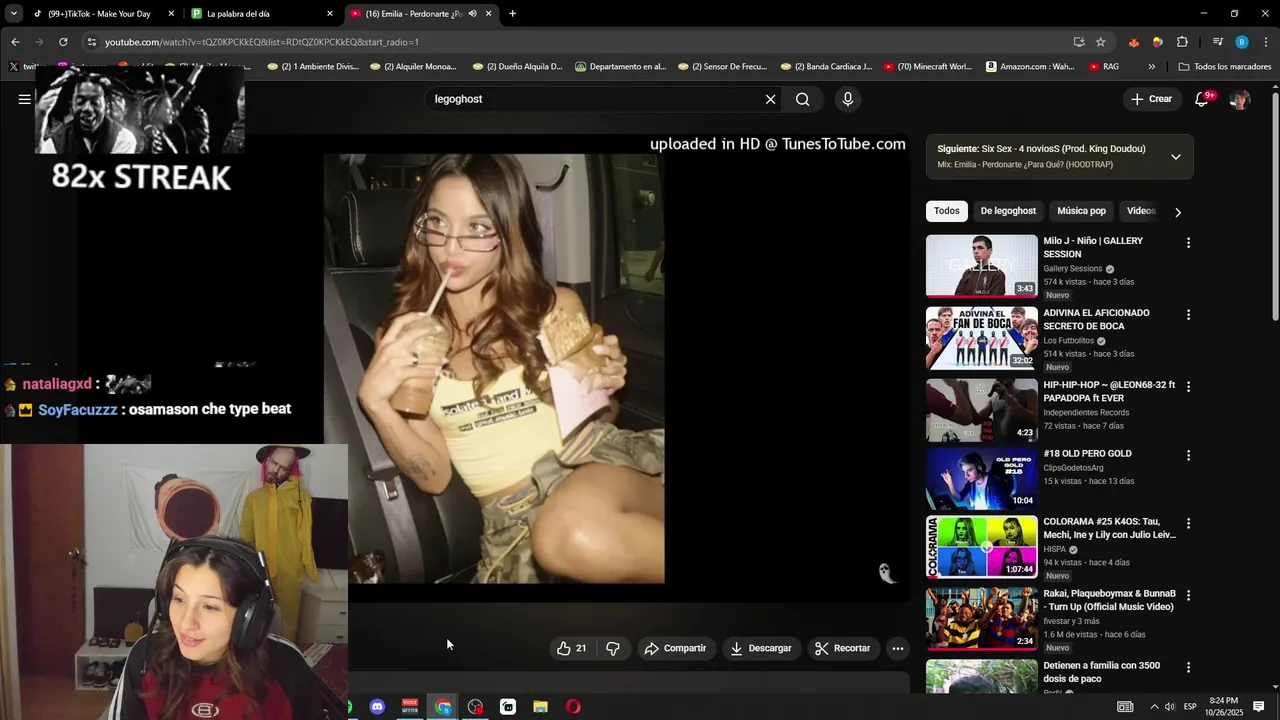Open Chrome tab search dropdown
The image size is (1280, 720).
coord(13,14)
